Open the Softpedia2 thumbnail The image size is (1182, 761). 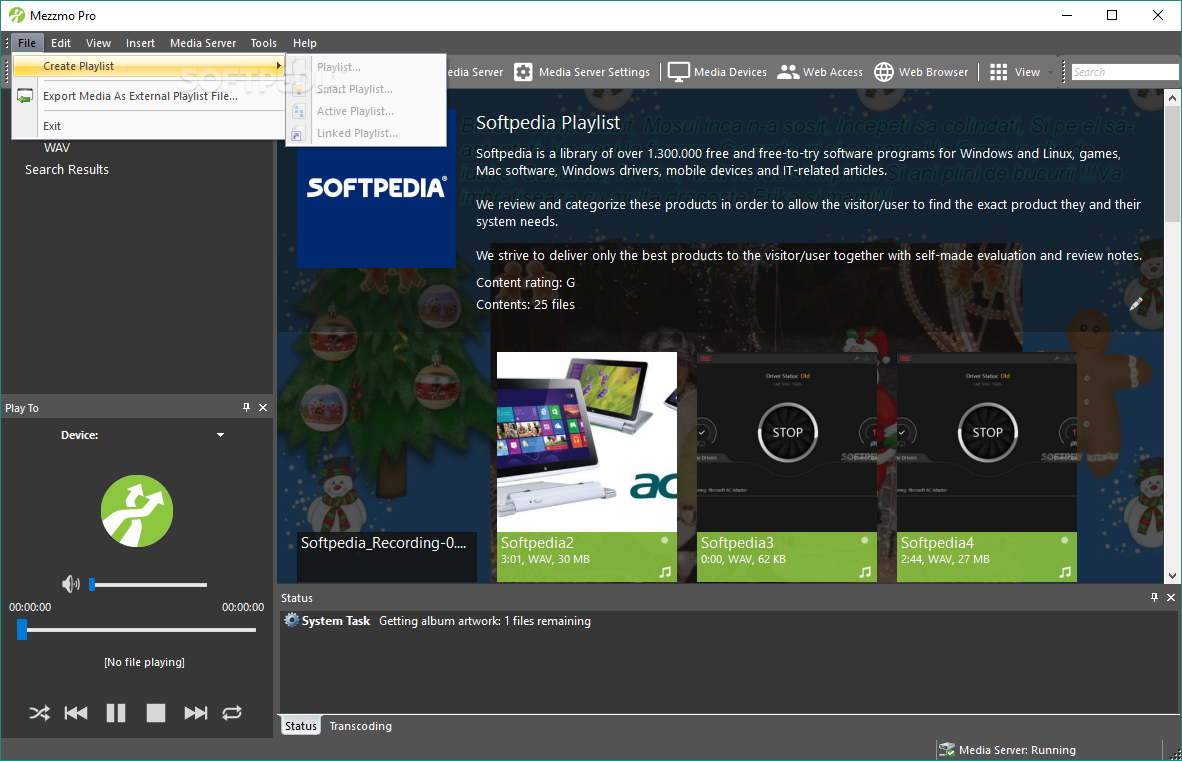coord(586,442)
